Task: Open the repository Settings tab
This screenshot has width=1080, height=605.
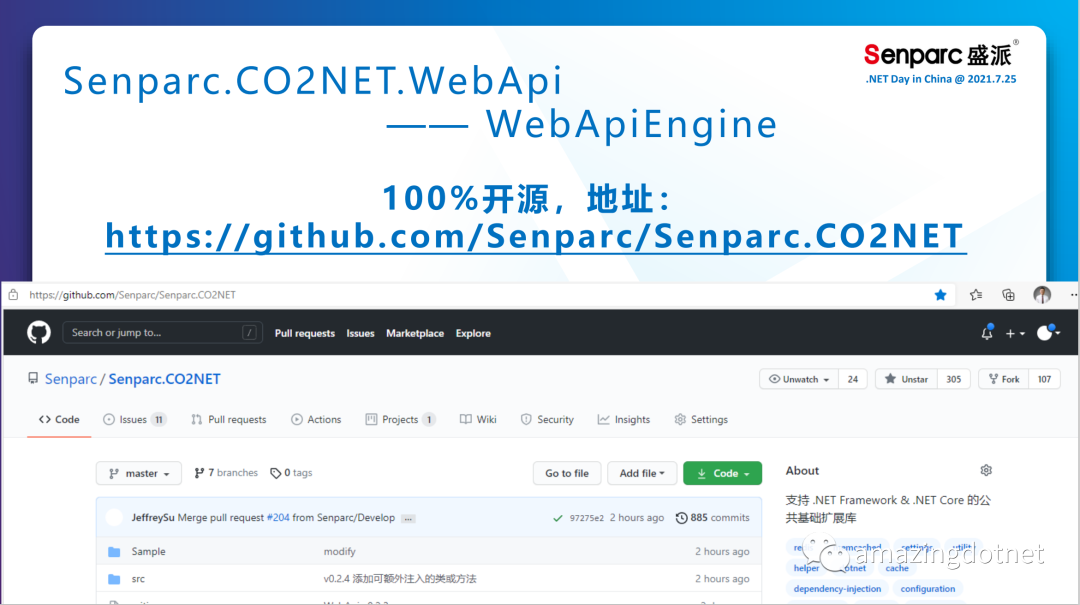Action: pyautogui.click(x=701, y=419)
